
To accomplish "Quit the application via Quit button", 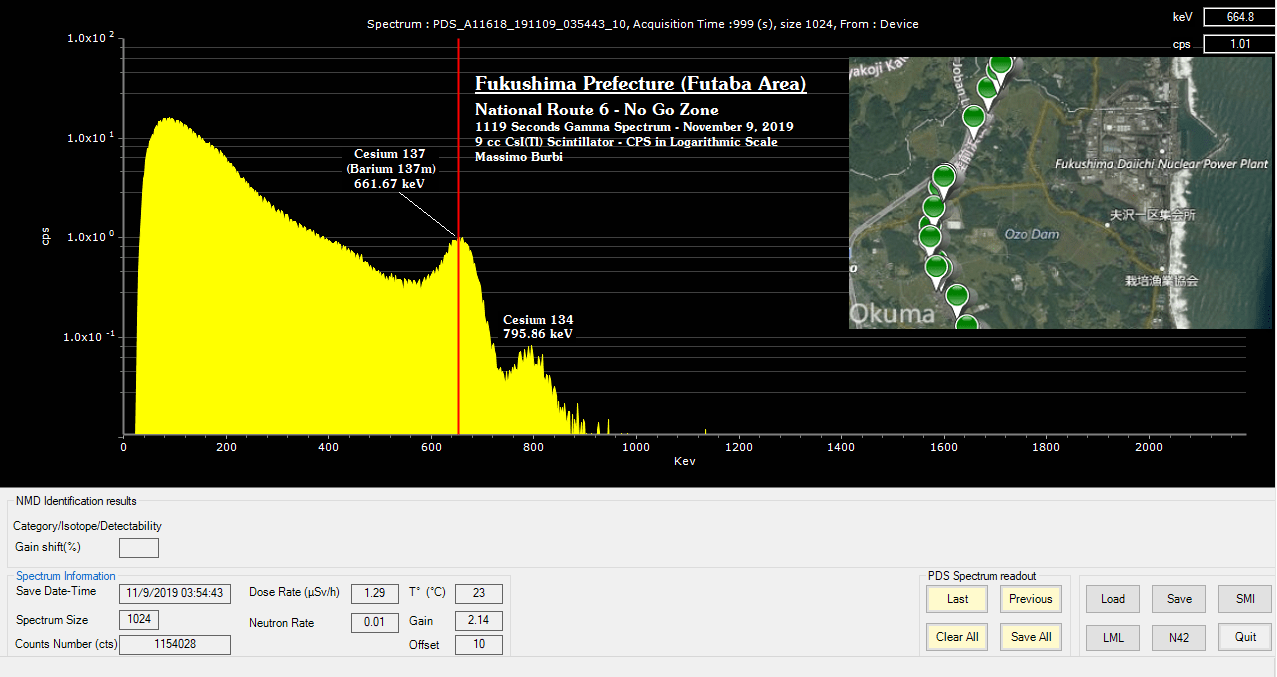I will [x=1245, y=637].
